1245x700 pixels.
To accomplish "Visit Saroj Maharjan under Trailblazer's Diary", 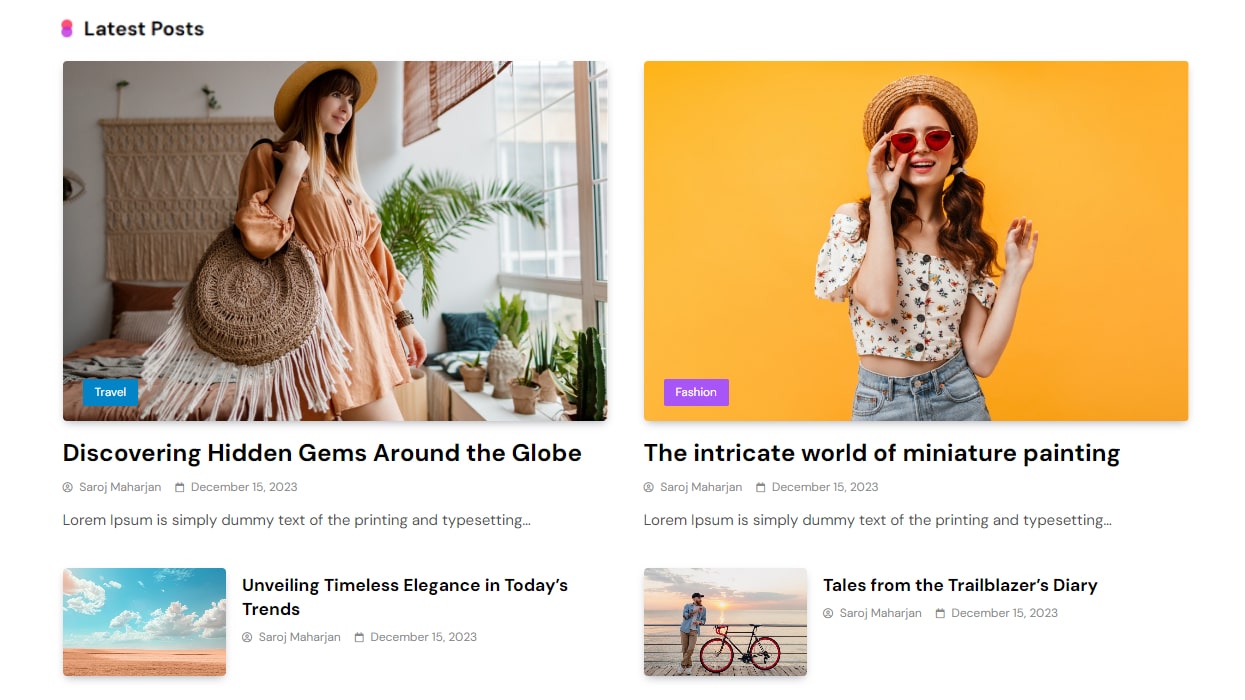I will point(880,614).
